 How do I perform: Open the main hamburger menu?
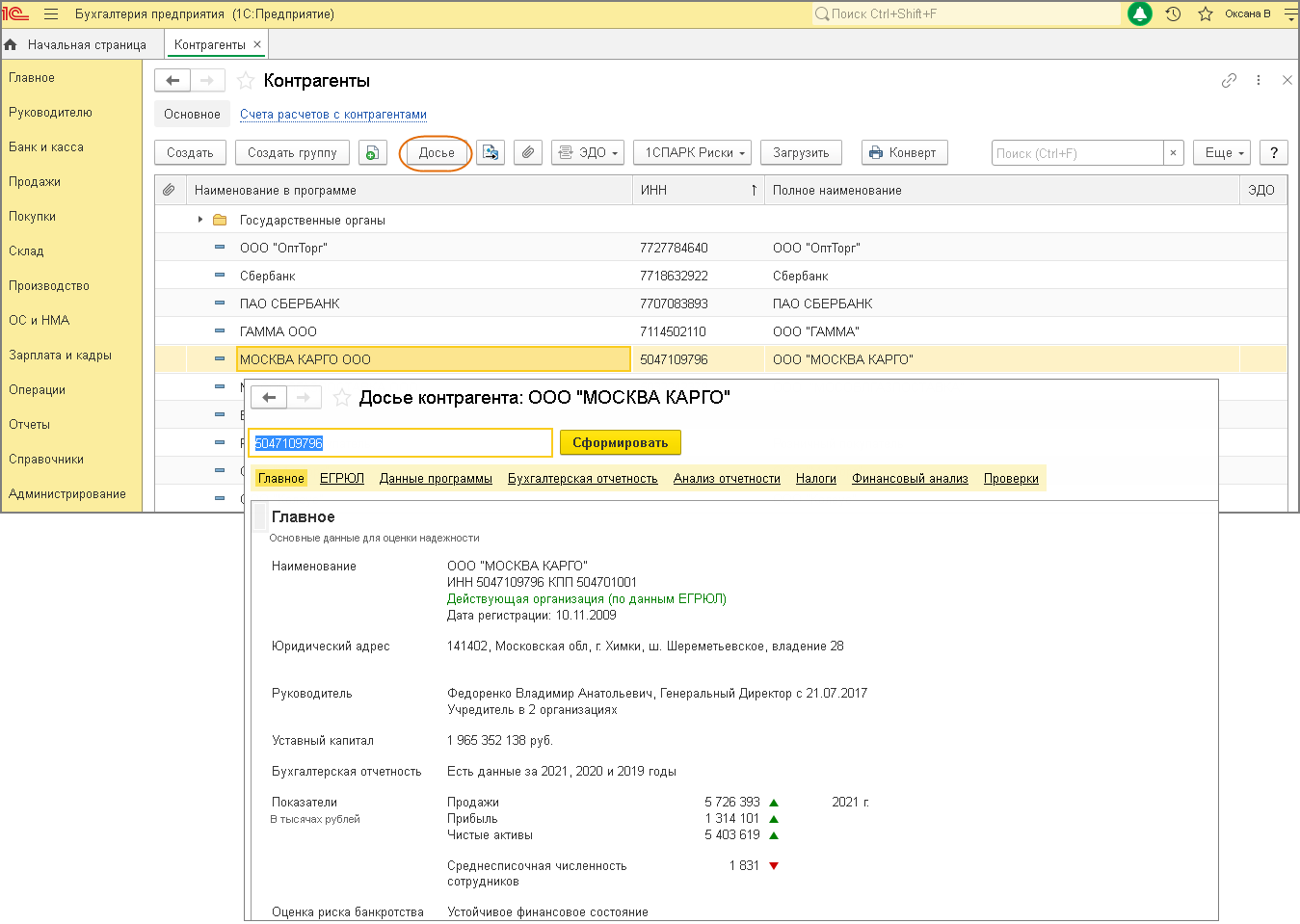click(x=51, y=14)
